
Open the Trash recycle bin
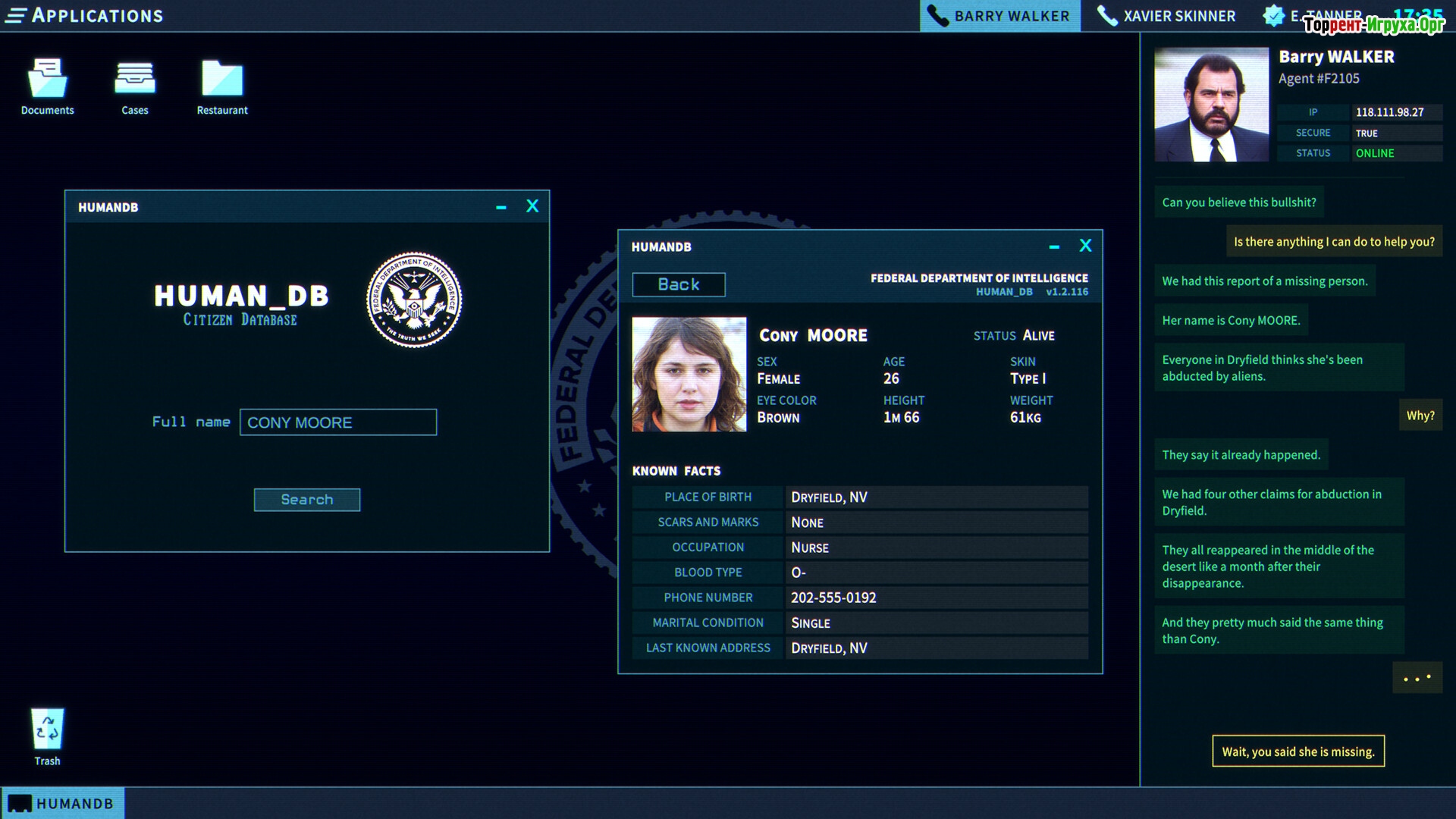pos(47,730)
